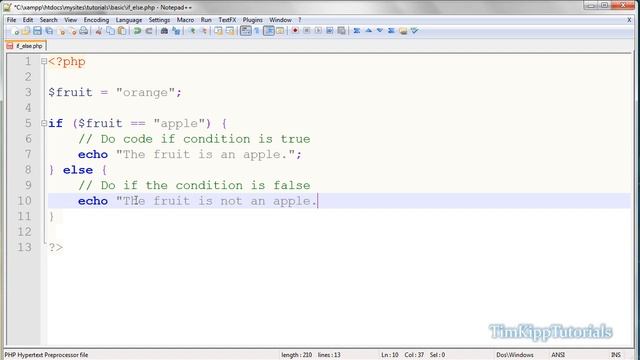Close document using menu bar X
This screenshot has height=360, width=640.
pyautogui.click(x=629, y=20)
